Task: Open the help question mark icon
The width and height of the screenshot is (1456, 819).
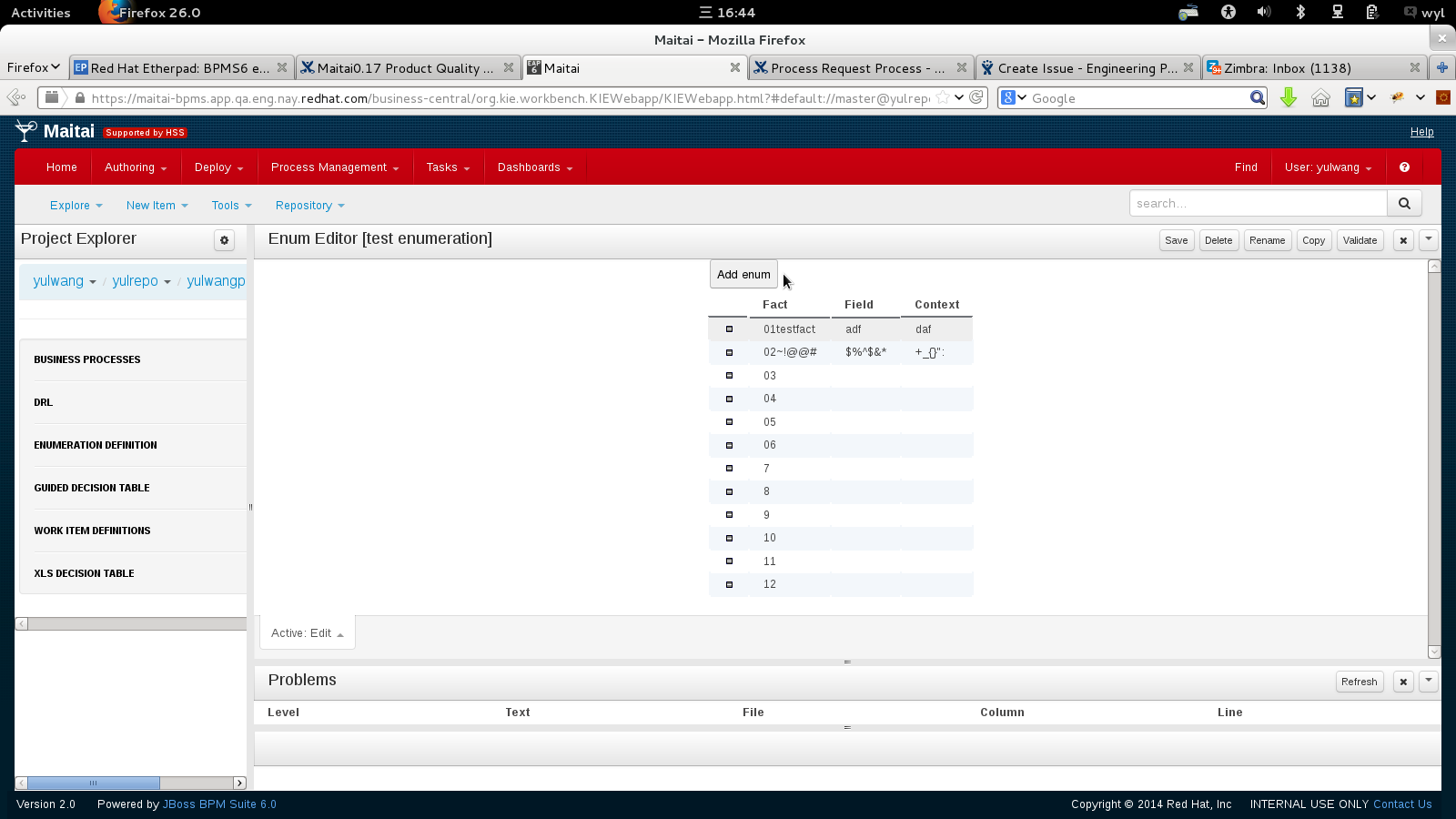Action: [x=1404, y=167]
